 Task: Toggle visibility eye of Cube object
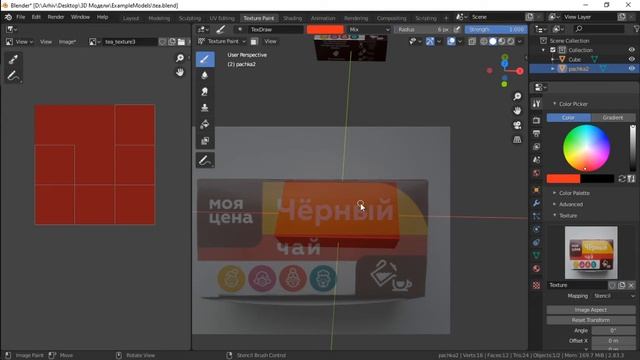click(x=631, y=59)
